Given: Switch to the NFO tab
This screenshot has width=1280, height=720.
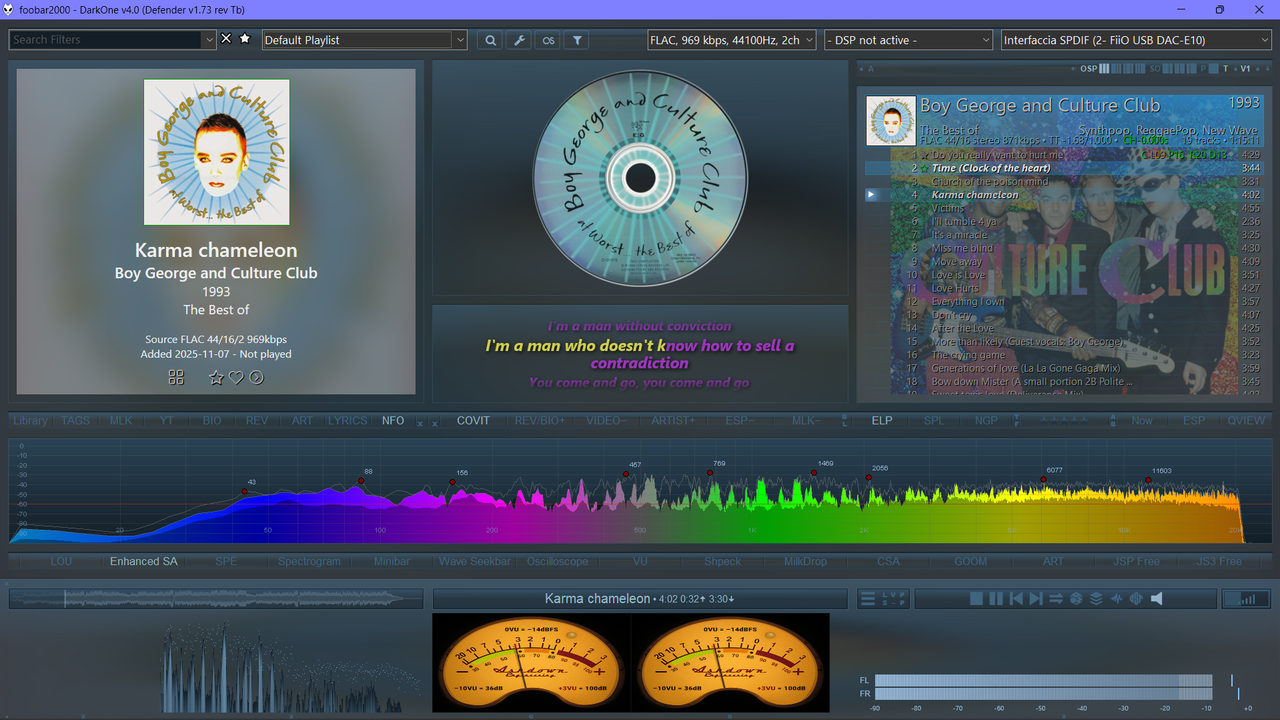Looking at the screenshot, I should pyautogui.click(x=393, y=420).
